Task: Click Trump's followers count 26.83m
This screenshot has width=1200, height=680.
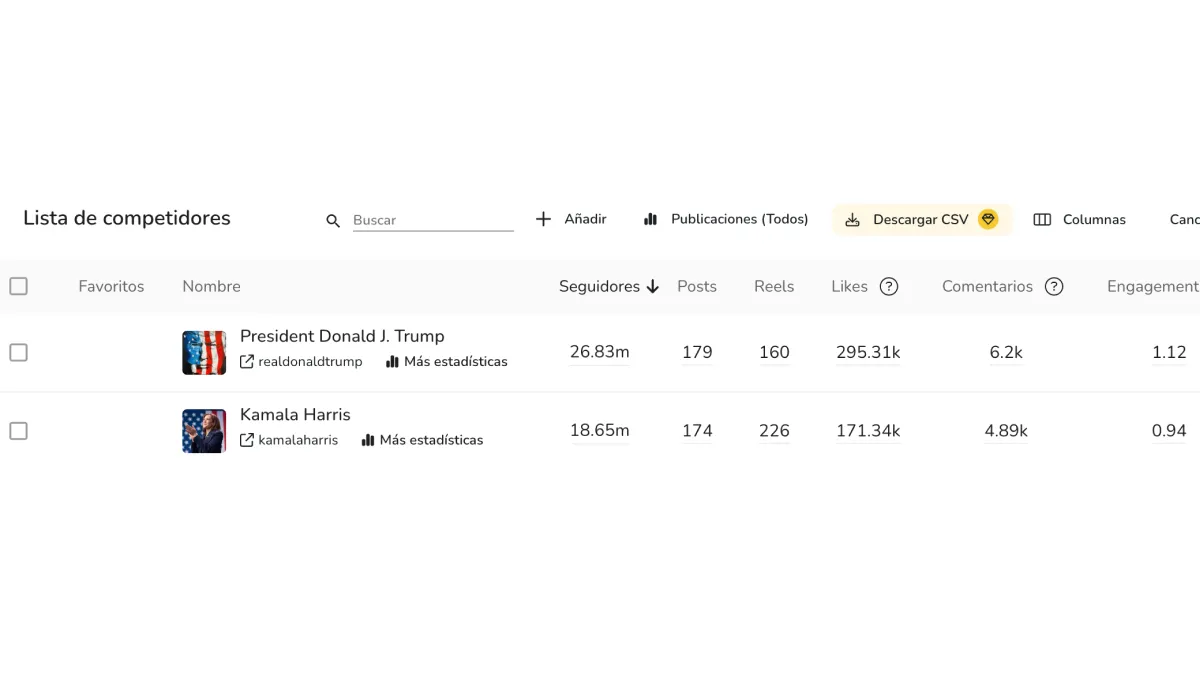Action: 599,352
